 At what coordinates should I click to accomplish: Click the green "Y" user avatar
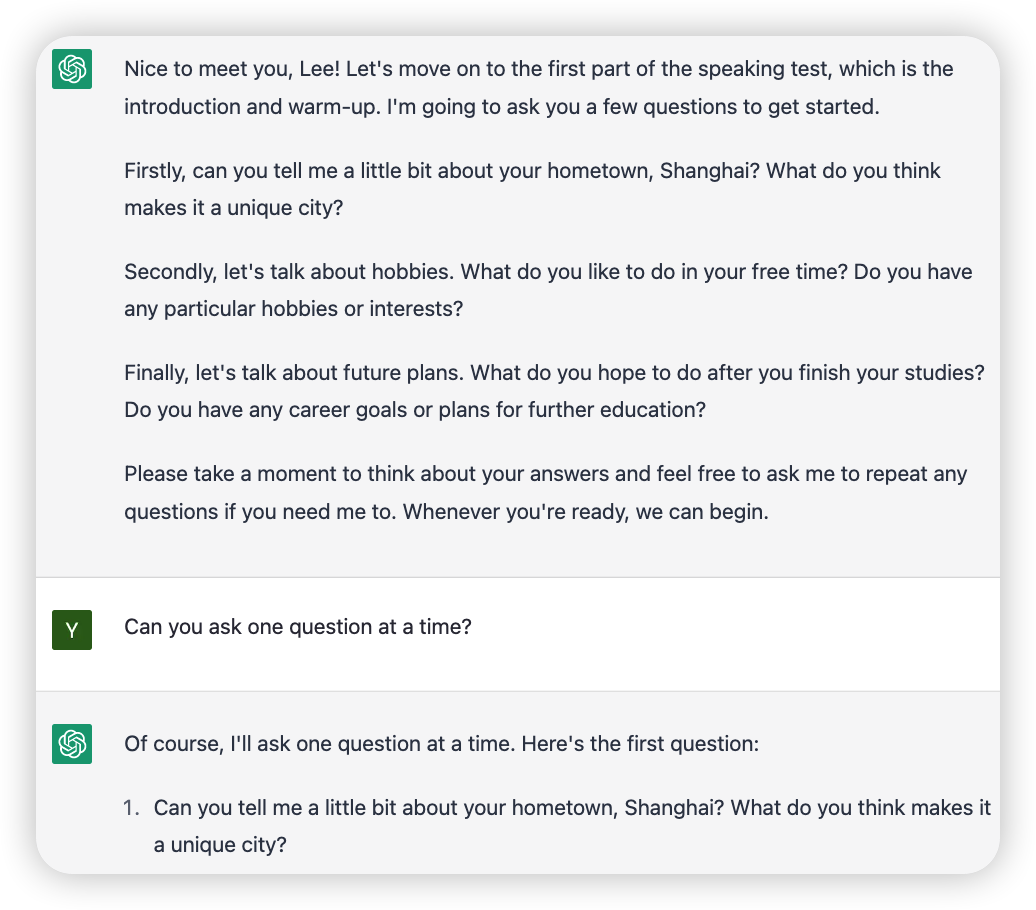click(72, 630)
